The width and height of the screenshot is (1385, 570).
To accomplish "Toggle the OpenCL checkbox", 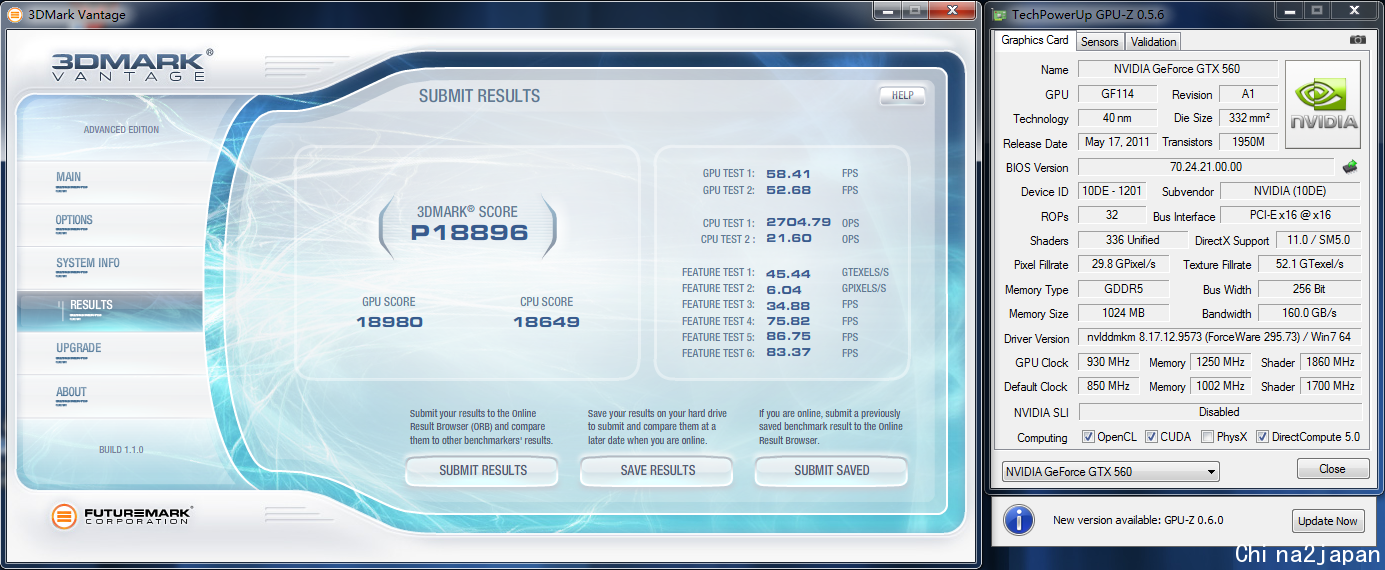I will [1088, 437].
